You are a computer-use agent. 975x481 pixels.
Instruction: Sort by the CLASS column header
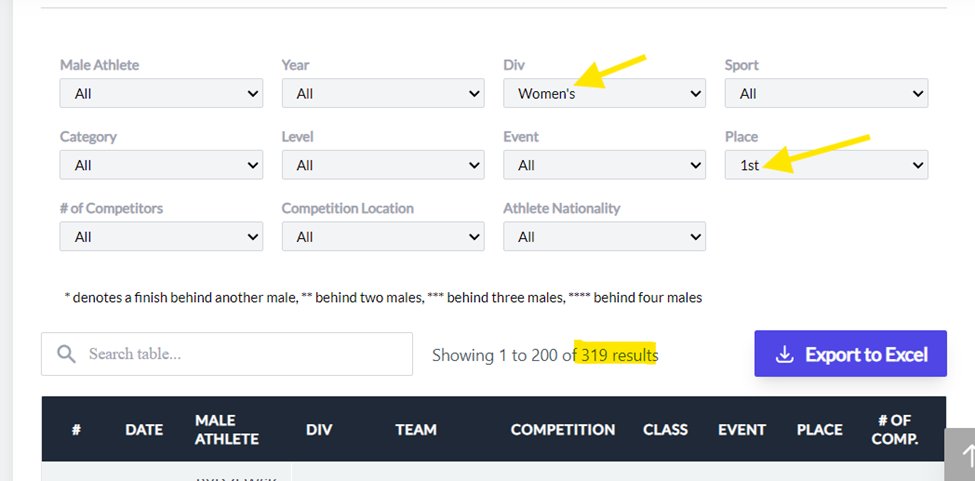click(x=665, y=429)
